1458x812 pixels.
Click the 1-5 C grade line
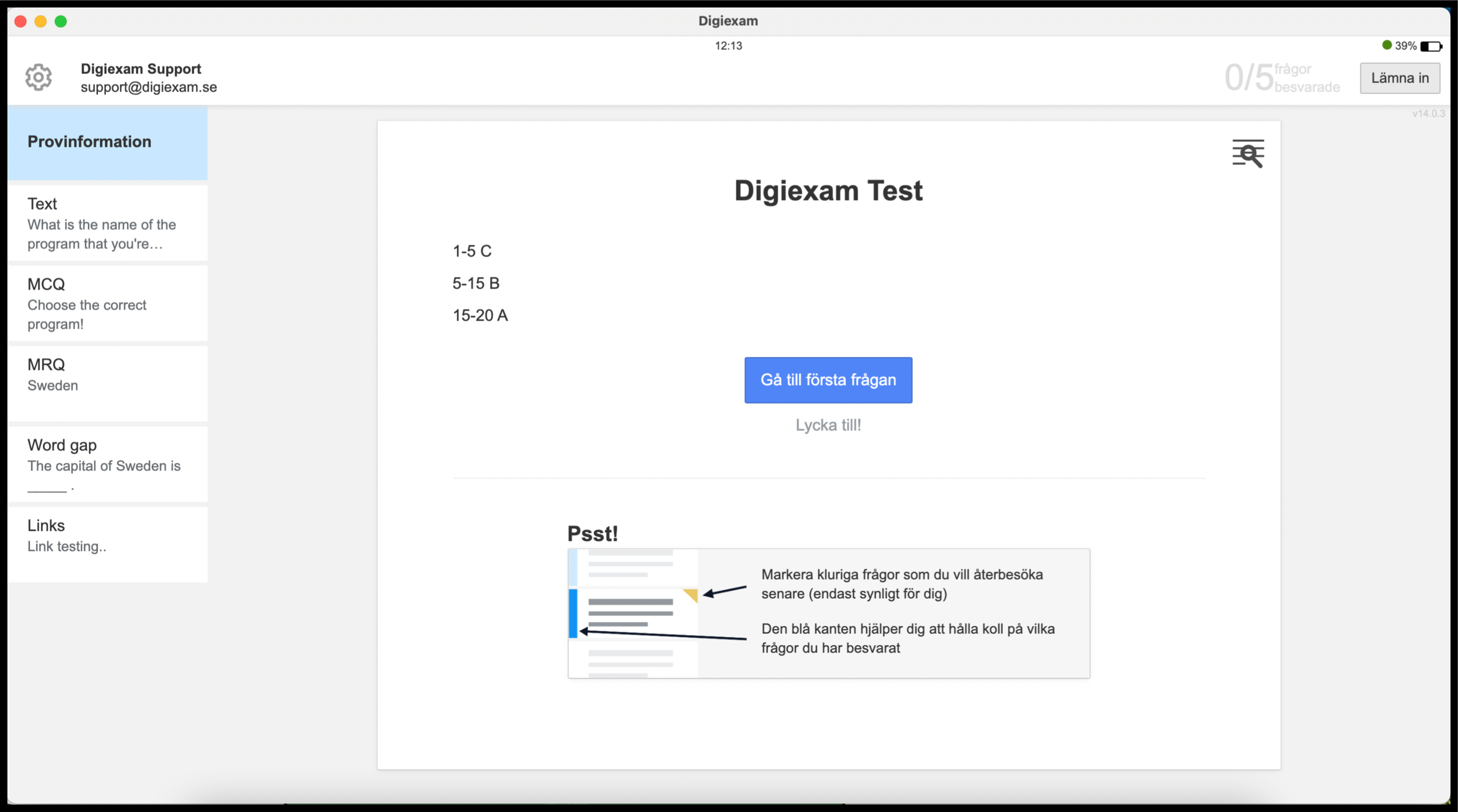(x=472, y=251)
